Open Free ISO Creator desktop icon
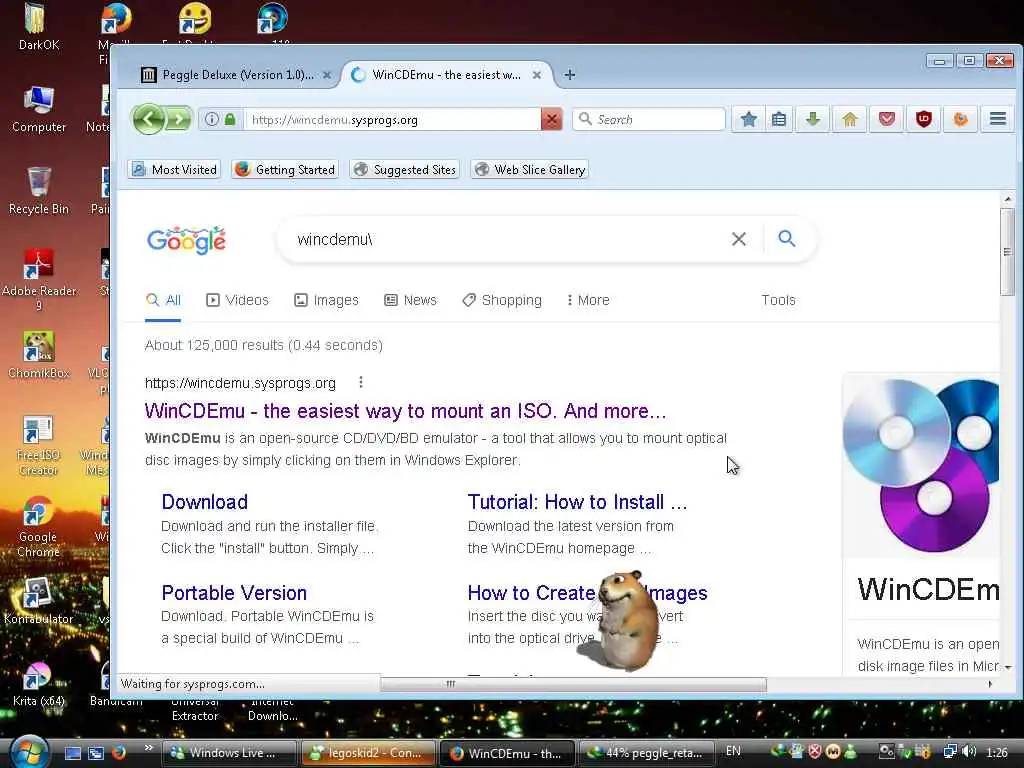This screenshot has height=768, width=1024. coord(39,445)
